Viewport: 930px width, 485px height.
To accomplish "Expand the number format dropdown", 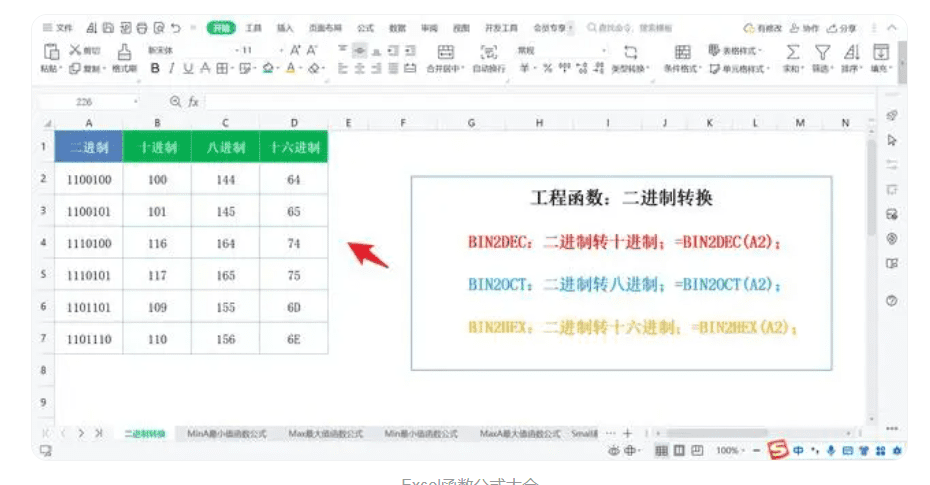I will [604, 50].
